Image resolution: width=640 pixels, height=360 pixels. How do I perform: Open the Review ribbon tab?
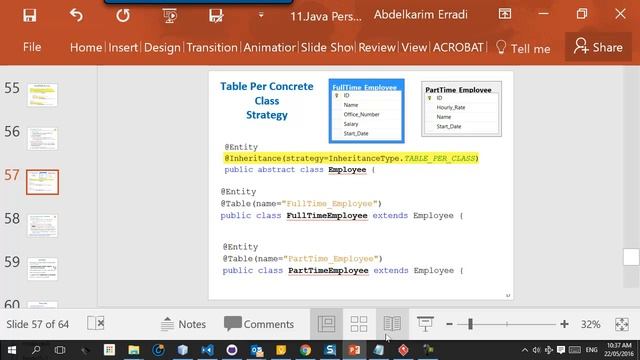(x=377, y=47)
